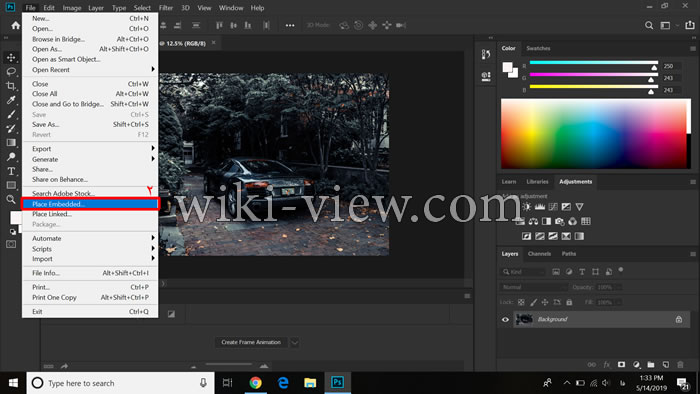
Task: Add a Brightness/Contrast adjustment
Action: tap(527, 207)
